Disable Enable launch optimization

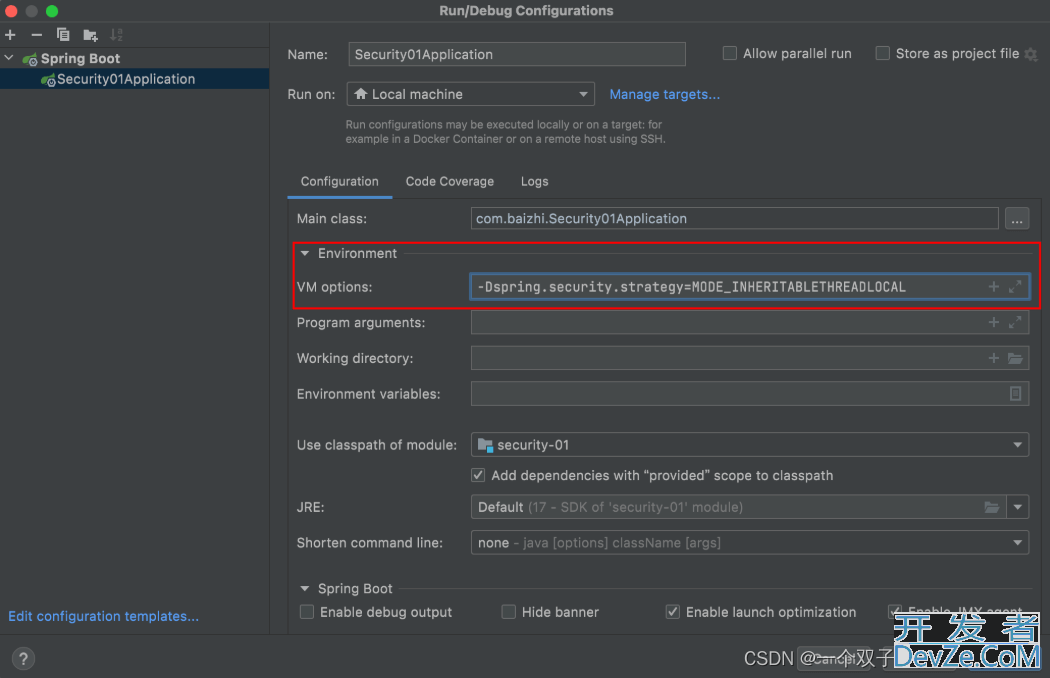[x=673, y=612]
